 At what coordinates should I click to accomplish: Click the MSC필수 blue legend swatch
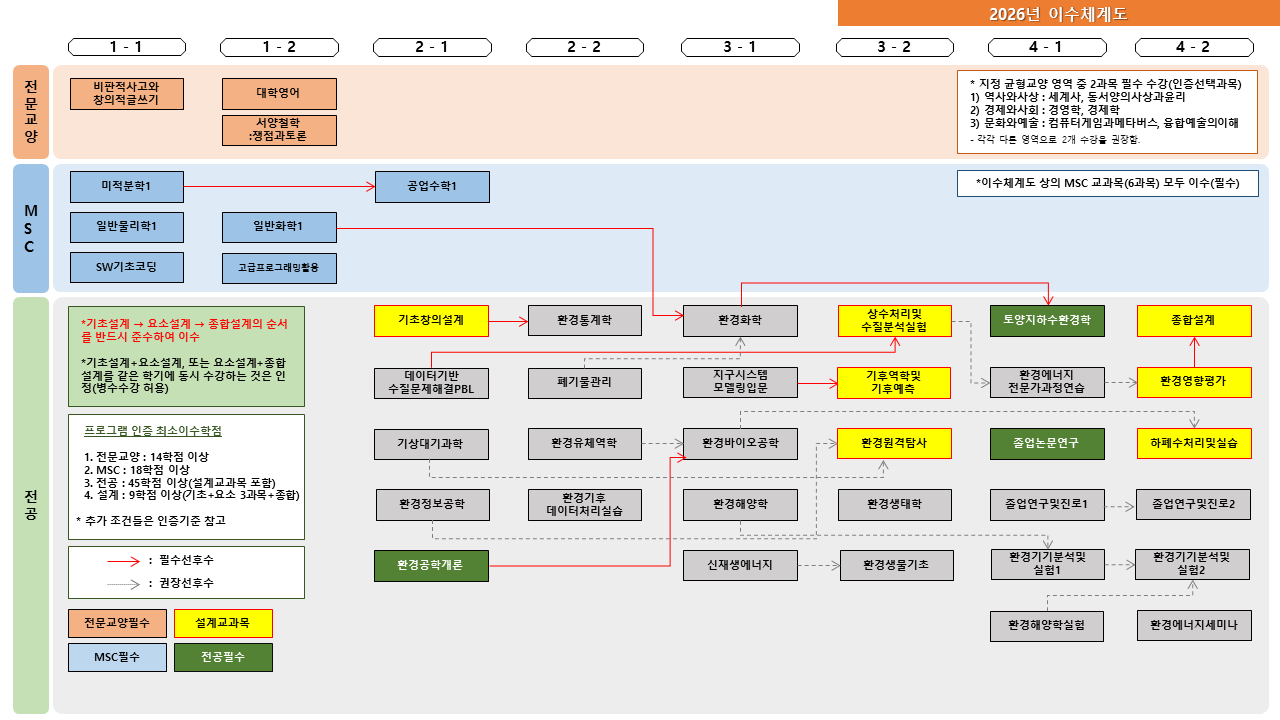(x=117, y=657)
